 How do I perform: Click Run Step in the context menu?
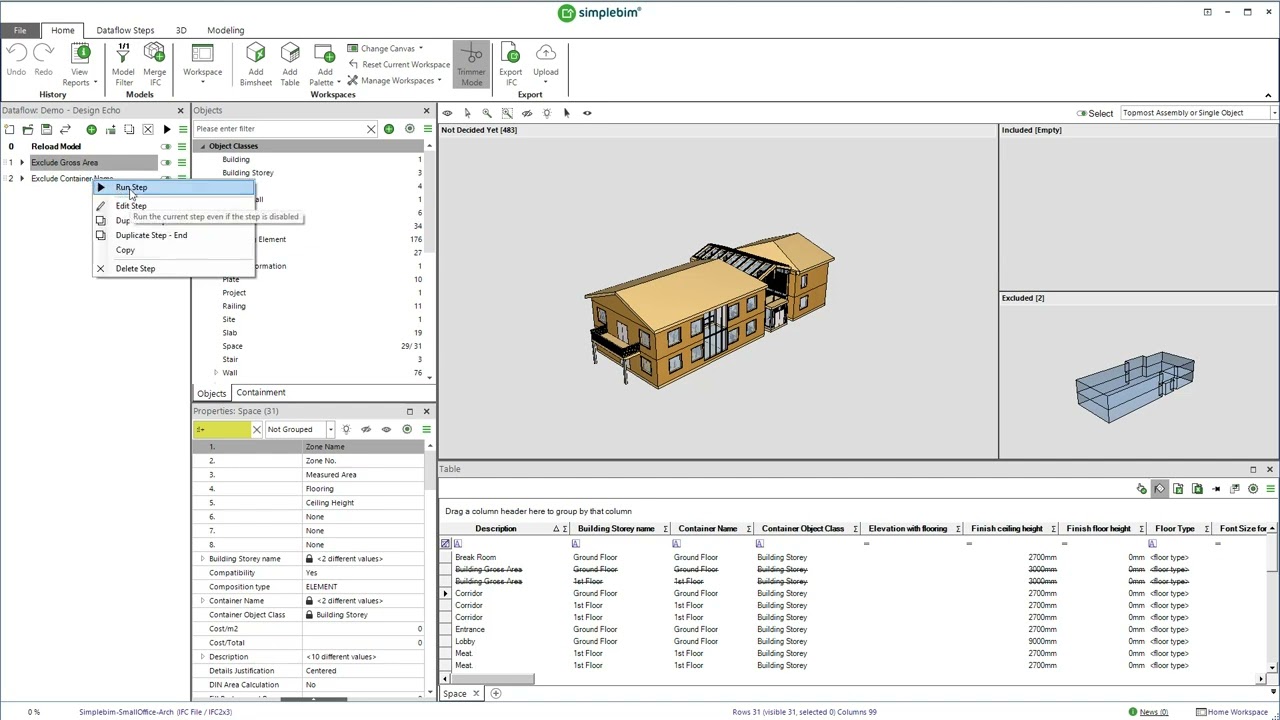point(131,187)
